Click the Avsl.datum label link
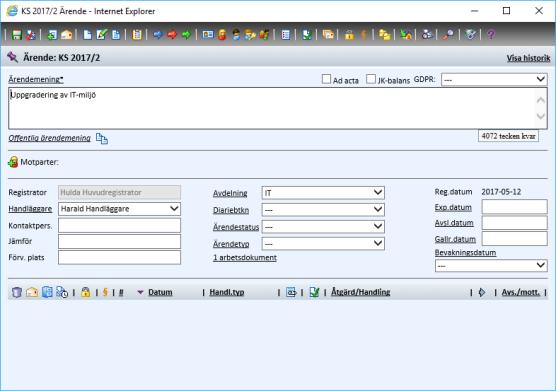This screenshot has height=391, width=556. tap(454, 223)
